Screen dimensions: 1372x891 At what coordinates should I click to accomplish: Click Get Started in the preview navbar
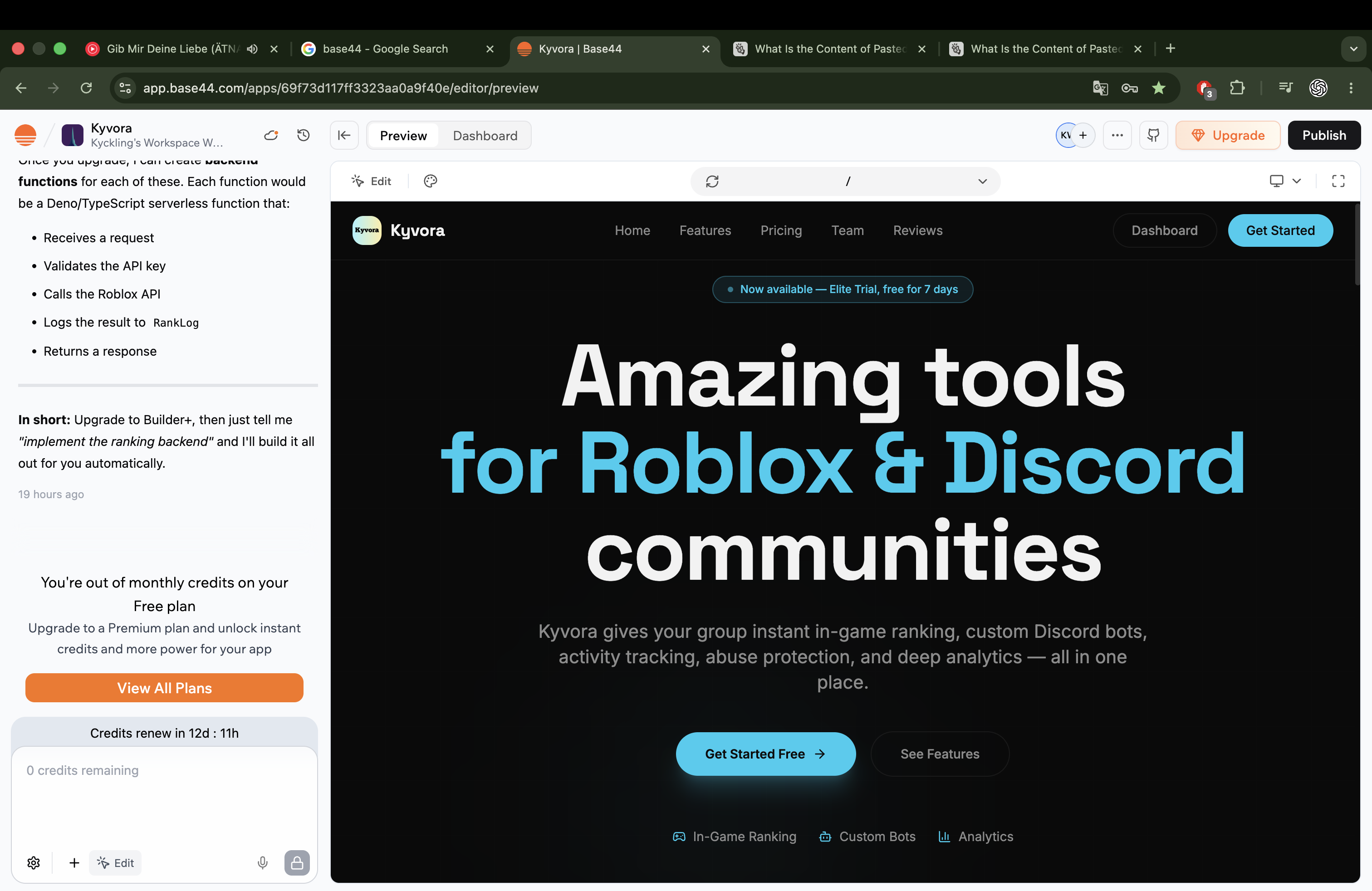tap(1280, 230)
